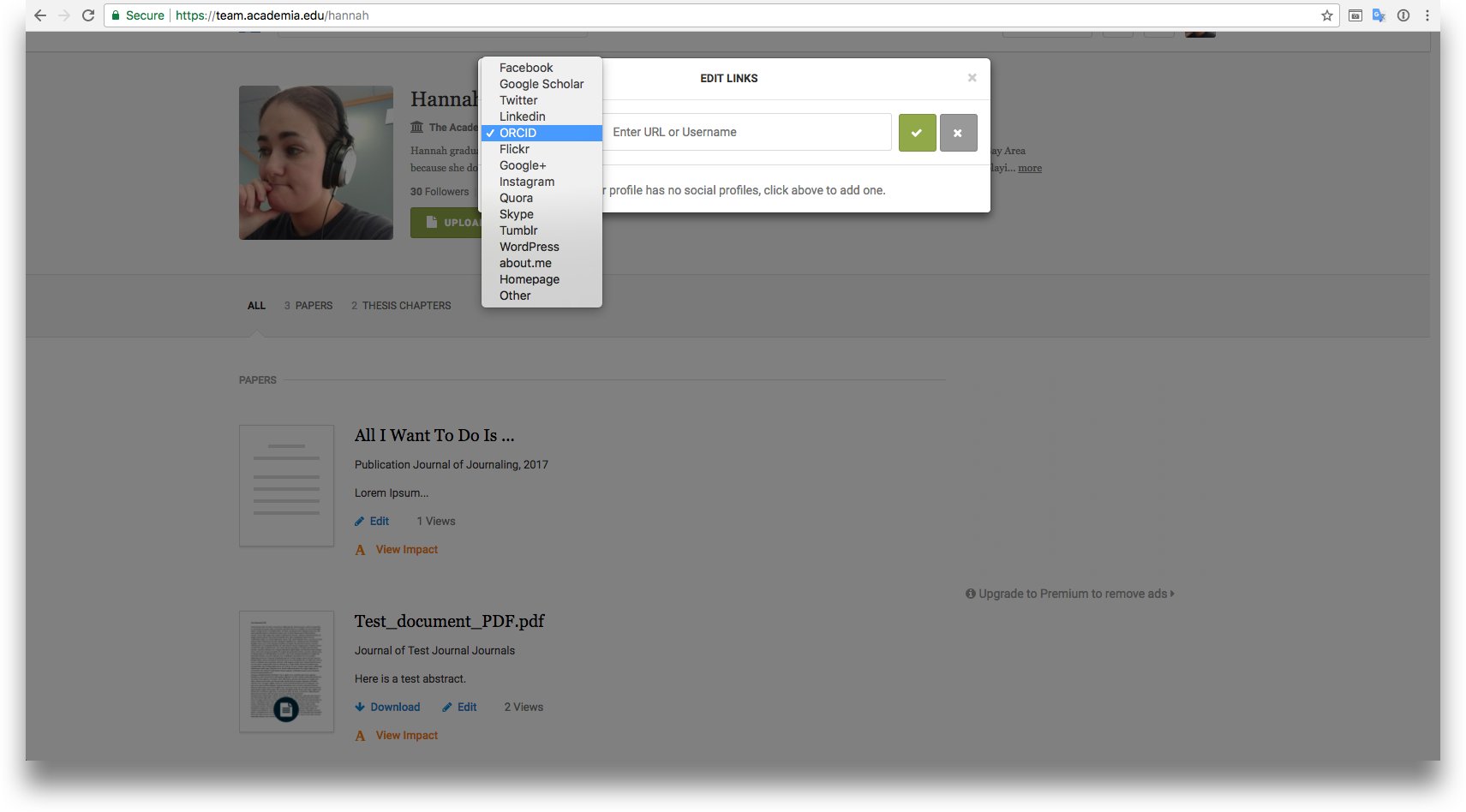Select the checked ORCID option
Screen dimensions: 1466x812
pos(542,133)
